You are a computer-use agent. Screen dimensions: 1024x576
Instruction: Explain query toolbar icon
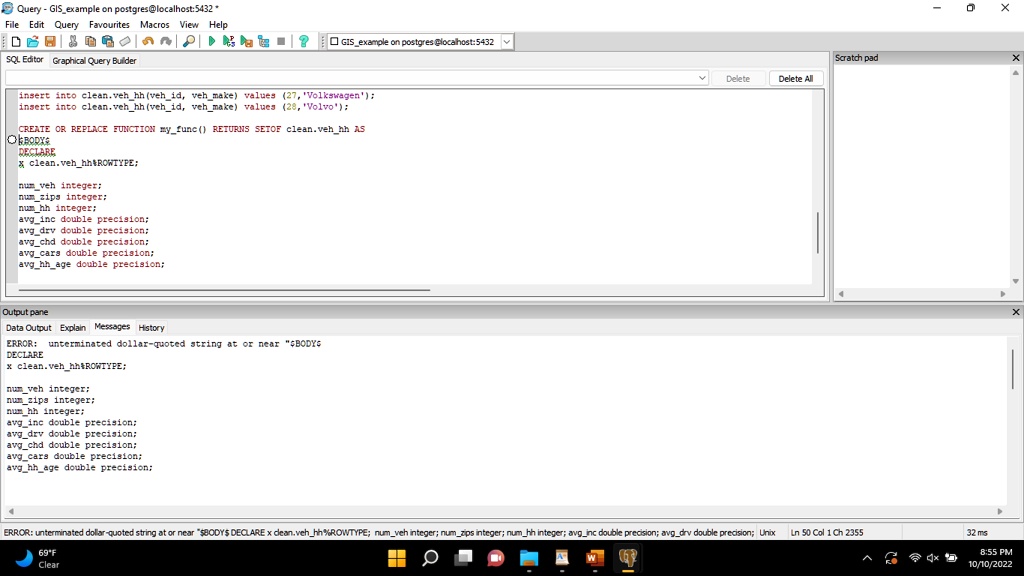pyautogui.click(x=264, y=42)
